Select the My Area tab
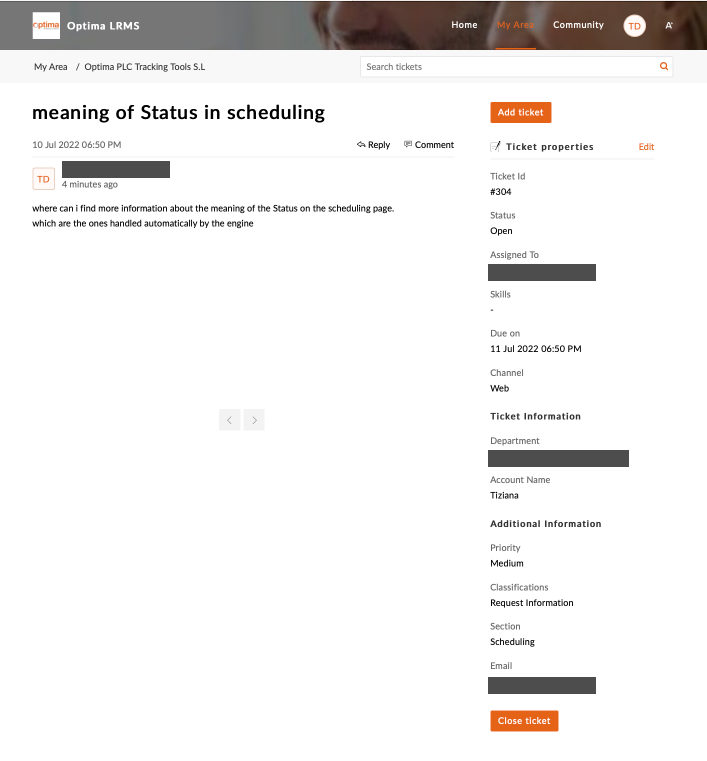This screenshot has width=707, height=761. [515, 25]
